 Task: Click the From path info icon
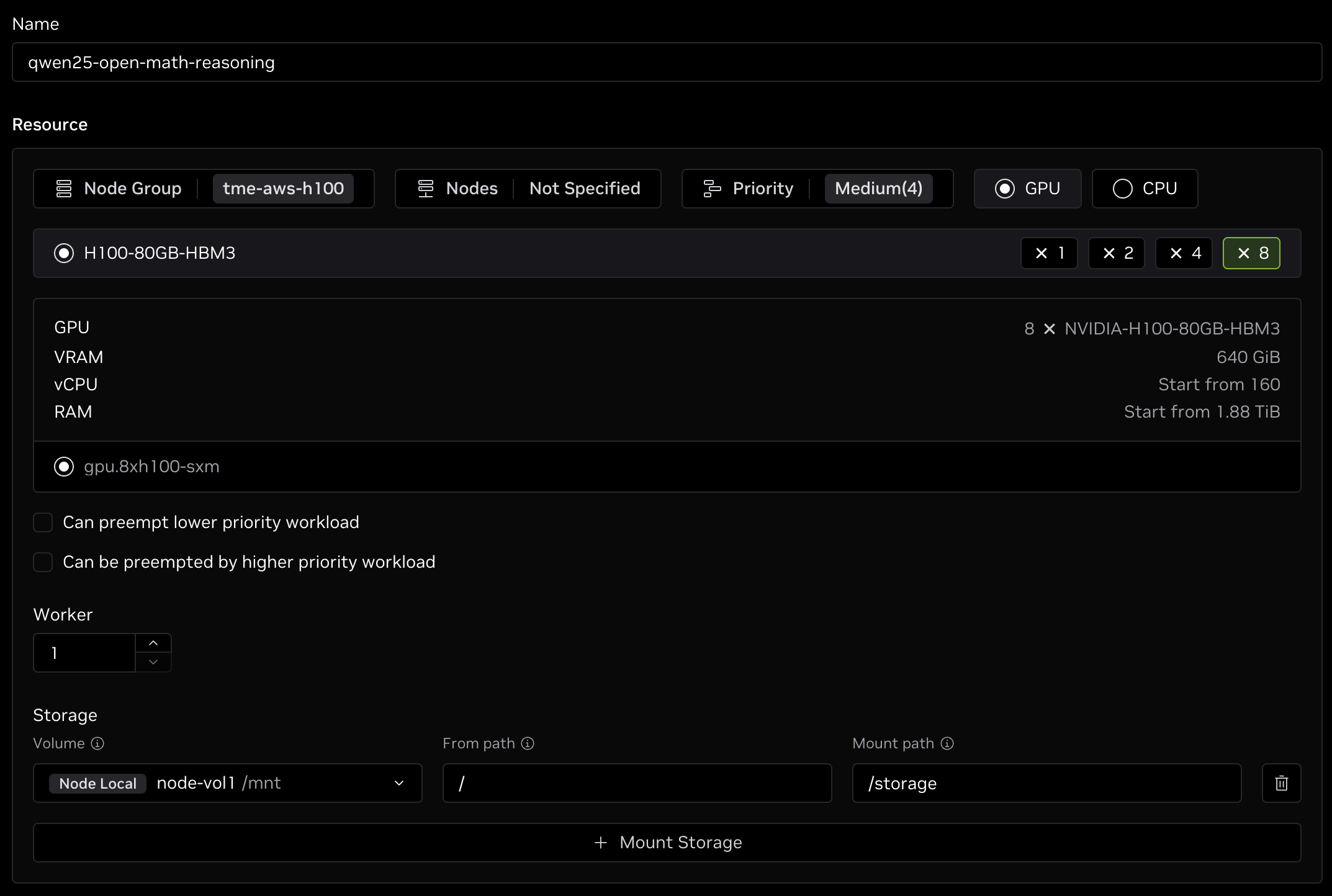pyautogui.click(x=528, y=743)
